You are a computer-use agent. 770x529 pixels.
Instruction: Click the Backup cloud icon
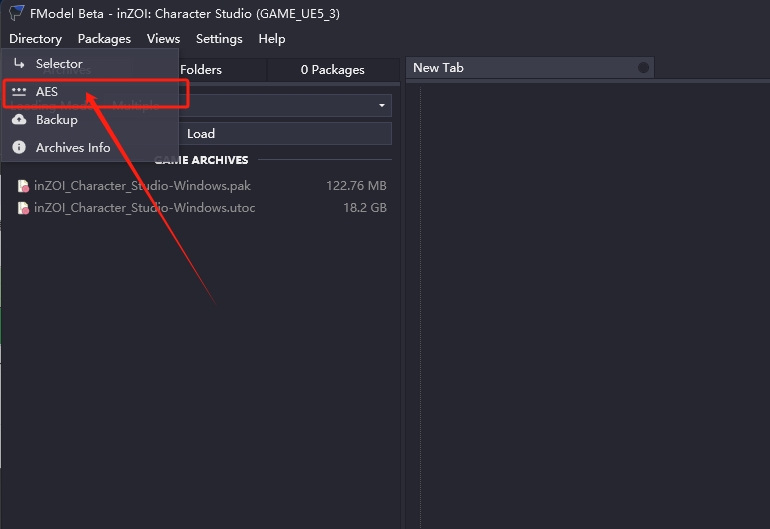click(19, 119)
